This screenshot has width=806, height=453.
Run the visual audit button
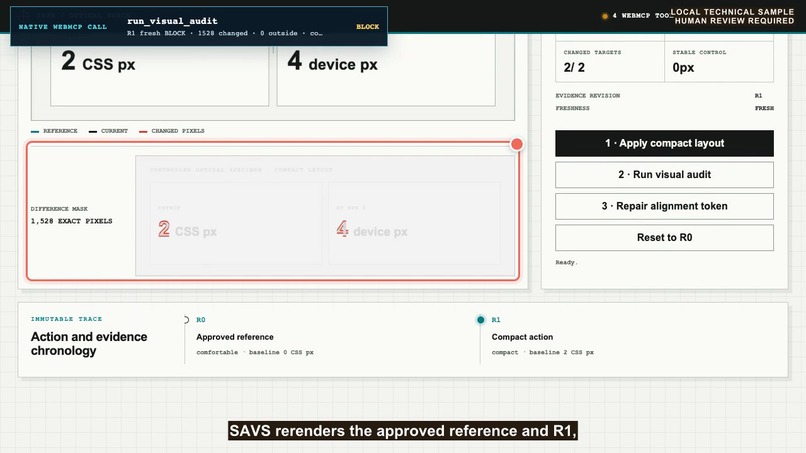(664, 175)
